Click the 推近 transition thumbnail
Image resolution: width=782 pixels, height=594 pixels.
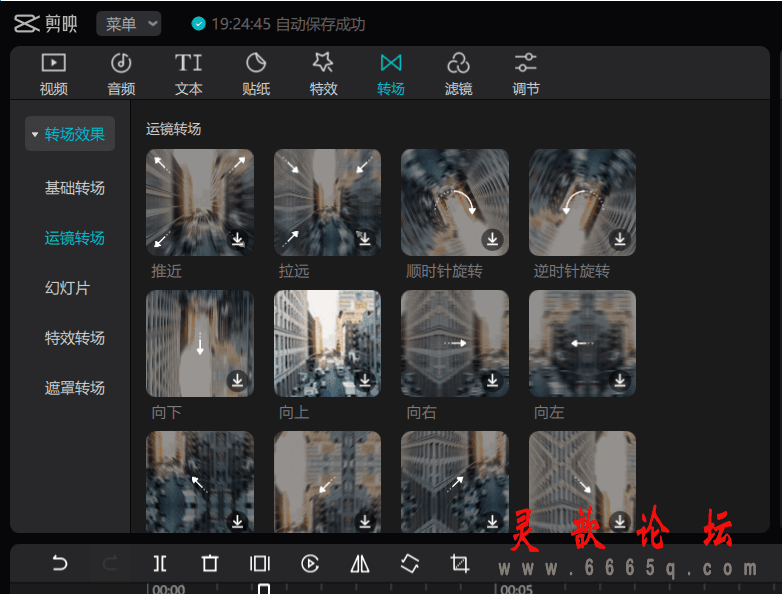199,202
